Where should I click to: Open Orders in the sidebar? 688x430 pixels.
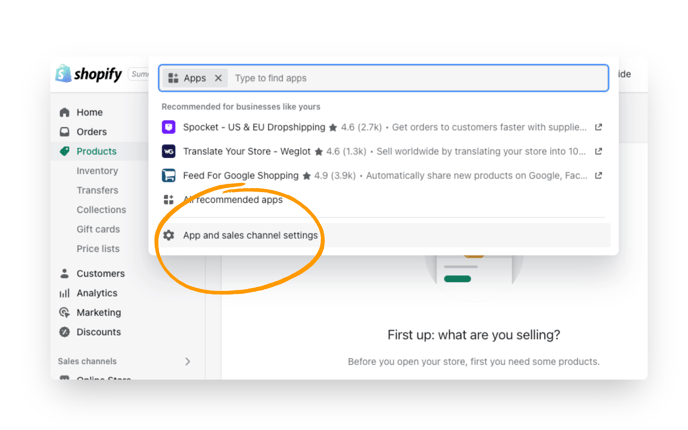point(91,131)
